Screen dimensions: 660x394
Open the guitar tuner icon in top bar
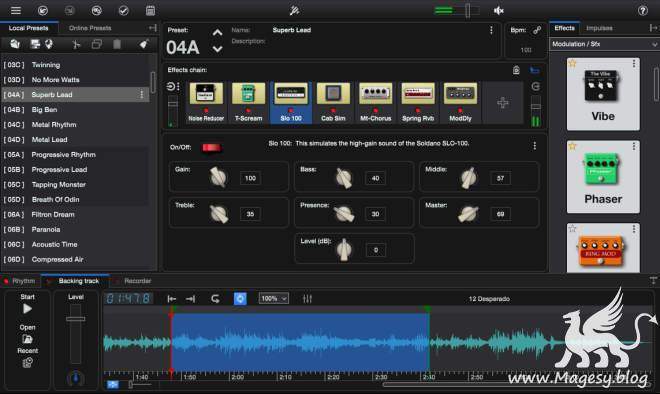tap(294, 11)
